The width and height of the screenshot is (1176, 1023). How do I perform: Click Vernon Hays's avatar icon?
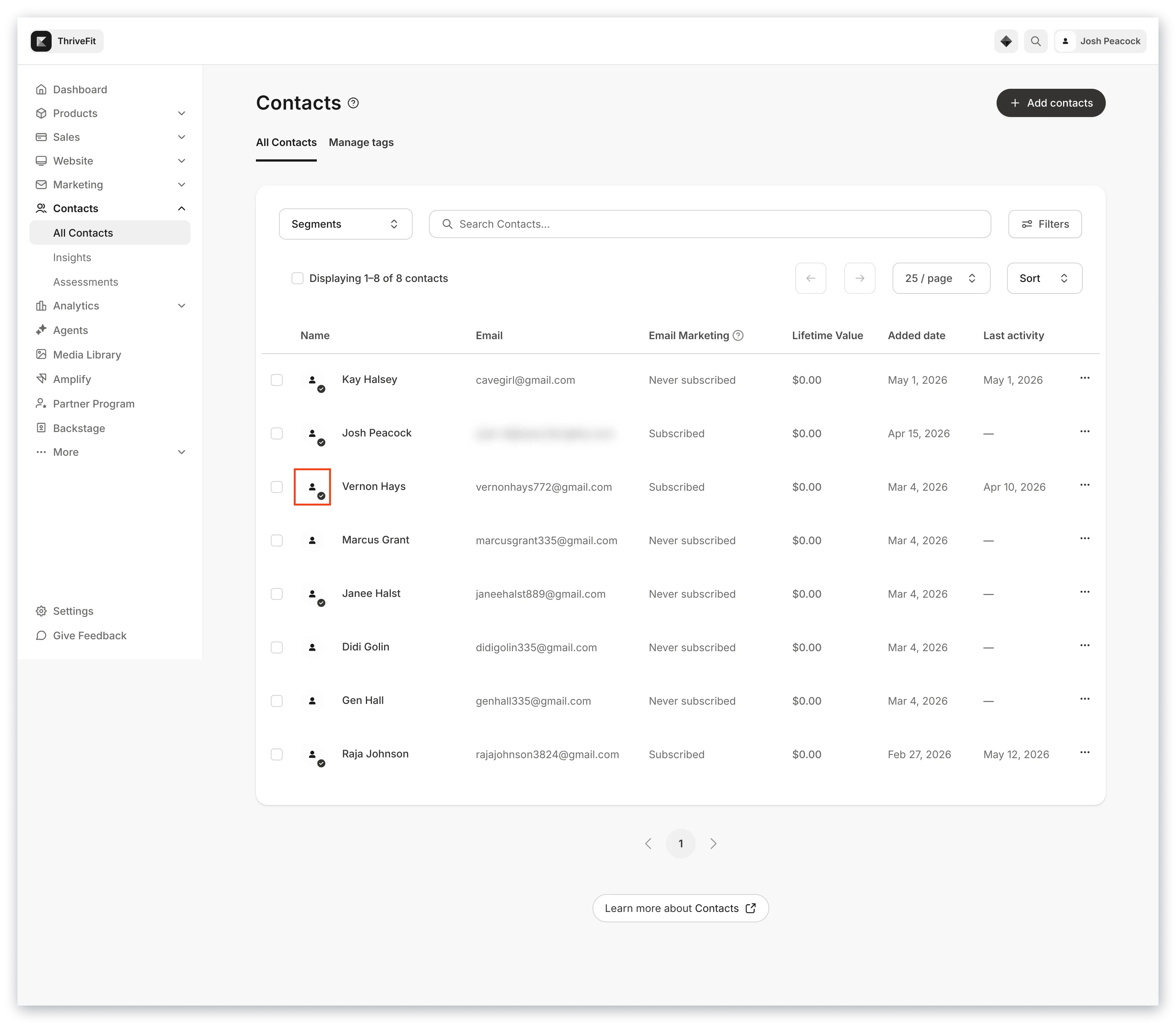(312, 487)
